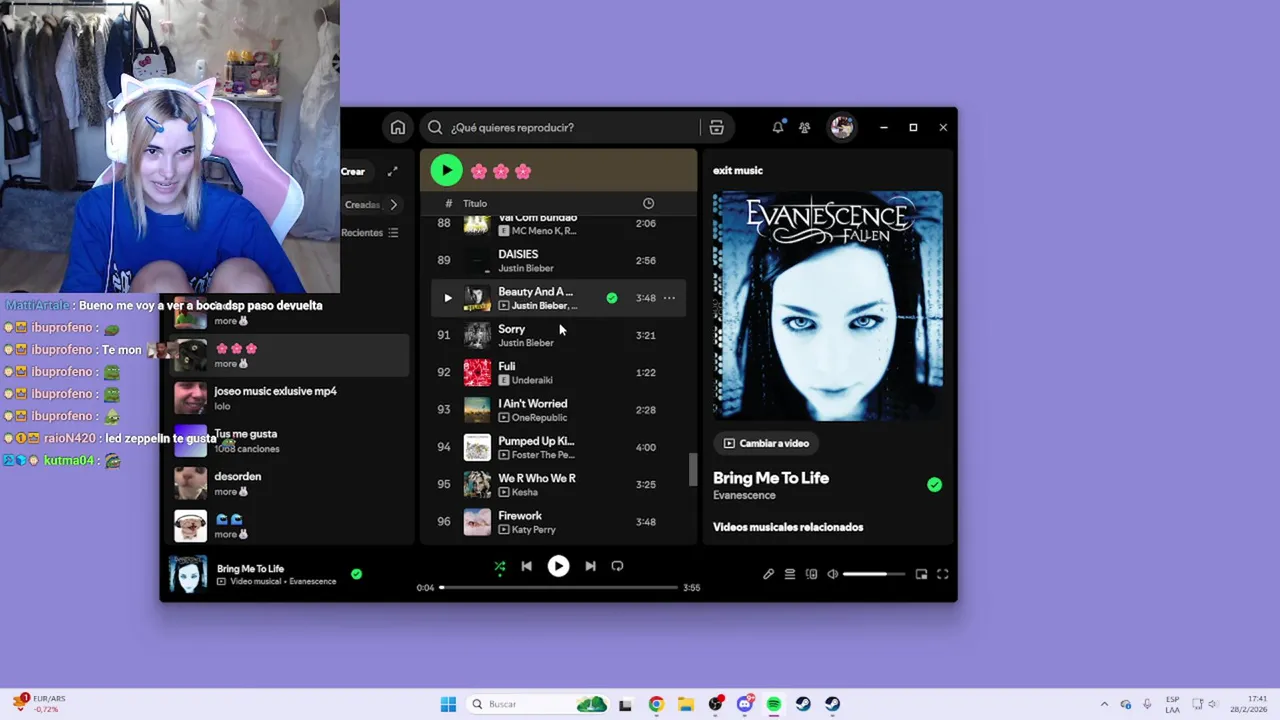Click 'Cambiar a video' button

coord(766,443)
